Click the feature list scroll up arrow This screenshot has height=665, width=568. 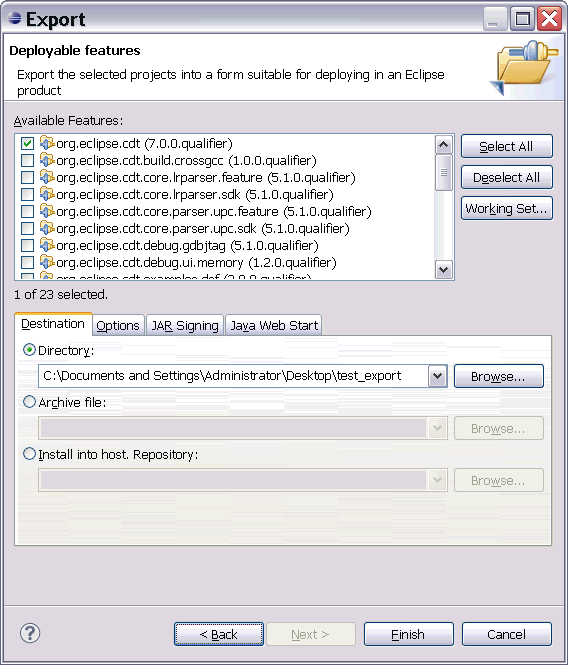[444, 145]
